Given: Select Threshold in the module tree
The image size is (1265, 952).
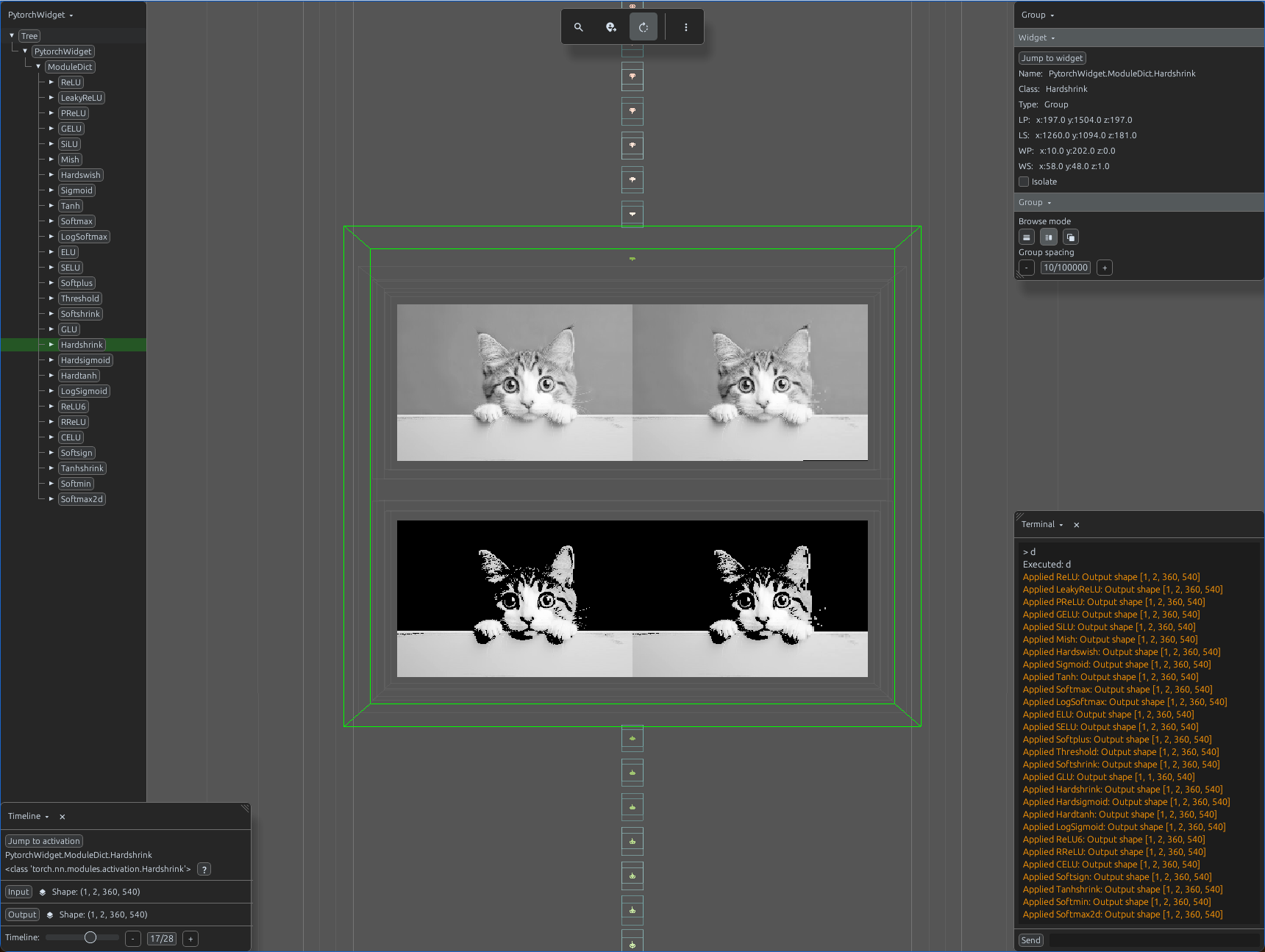Looking at the screenshot, I should [80, 298].
